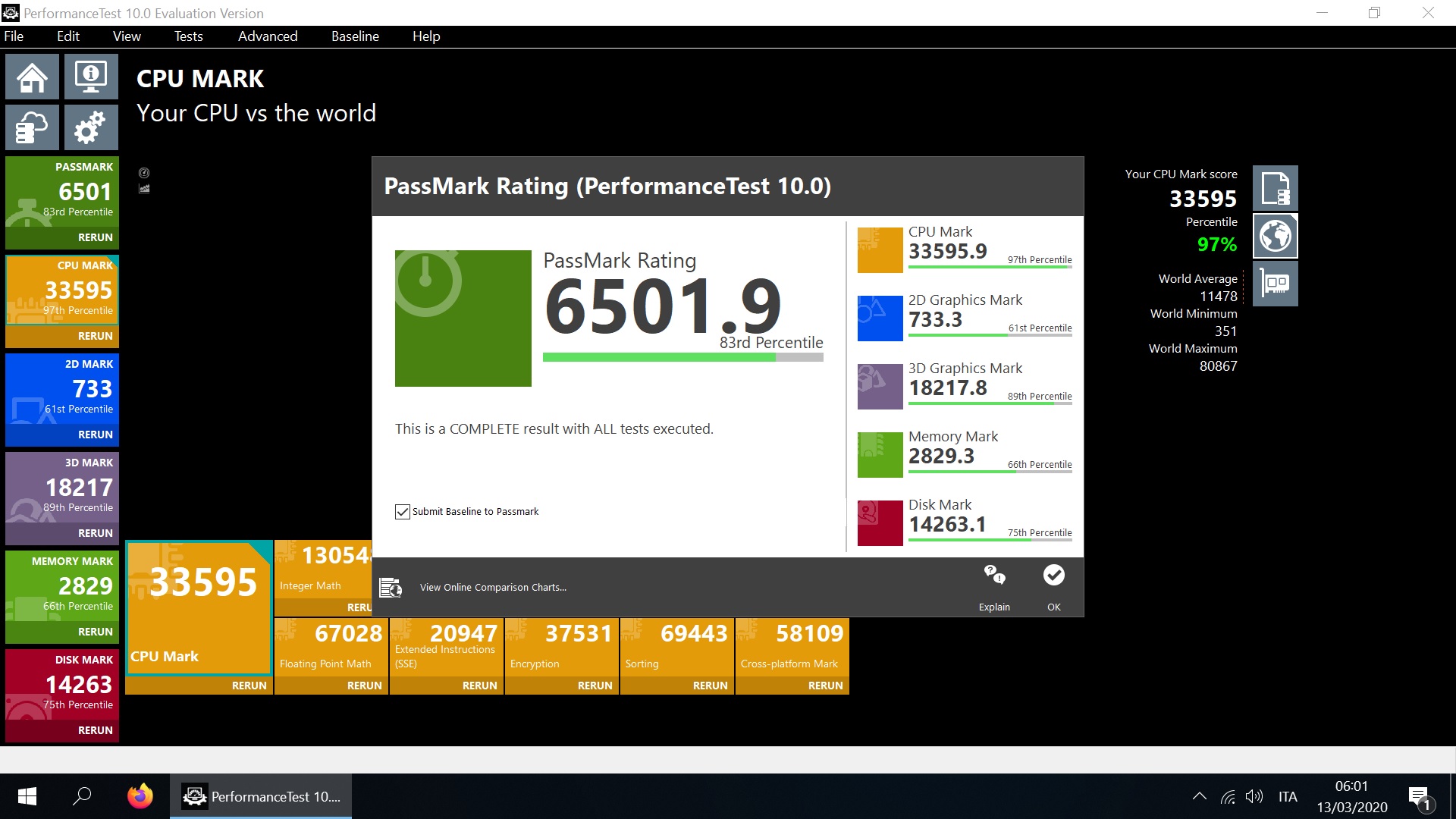This screenshot has width=1456, height=819.
Task: Rerun the 2D Mark test
Action: click(95, 435)
